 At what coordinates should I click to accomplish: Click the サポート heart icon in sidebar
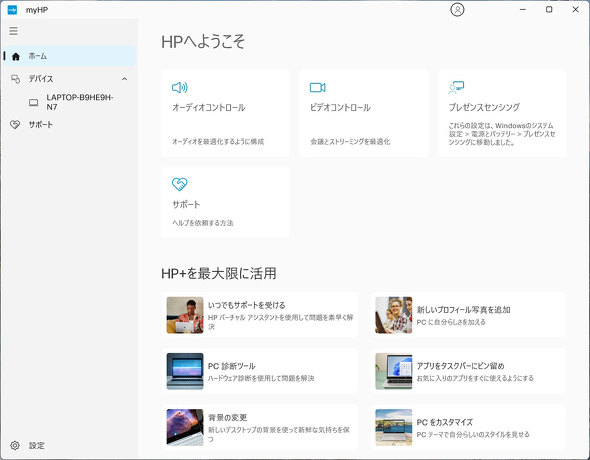coord(15,124)
